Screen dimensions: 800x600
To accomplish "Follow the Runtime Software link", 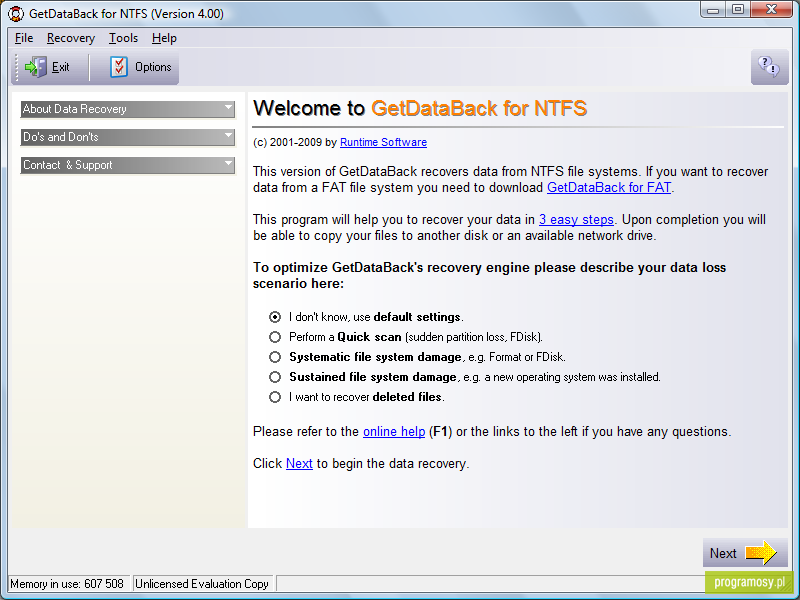I will pyautogui.click(x=383, y=142).
